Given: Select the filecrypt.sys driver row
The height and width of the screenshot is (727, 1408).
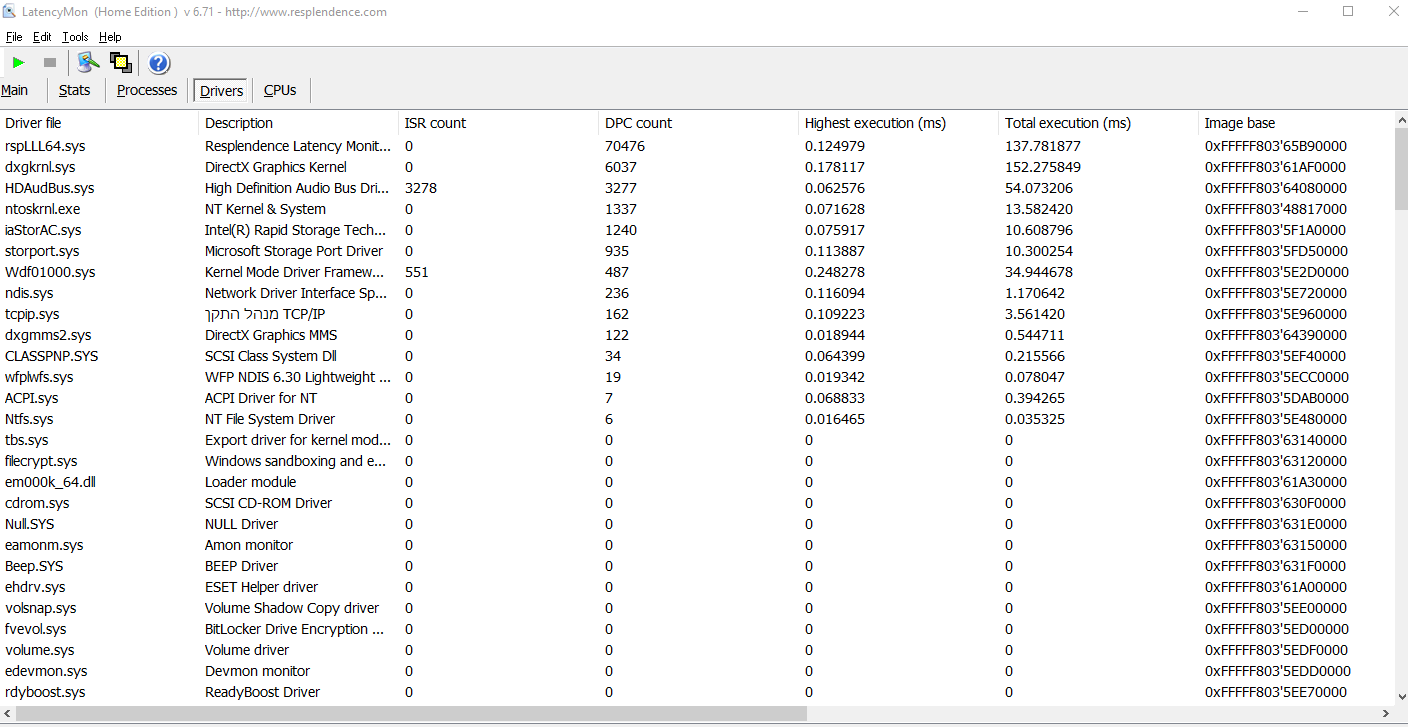Looking at the screenshot, I should click(696, 461).
